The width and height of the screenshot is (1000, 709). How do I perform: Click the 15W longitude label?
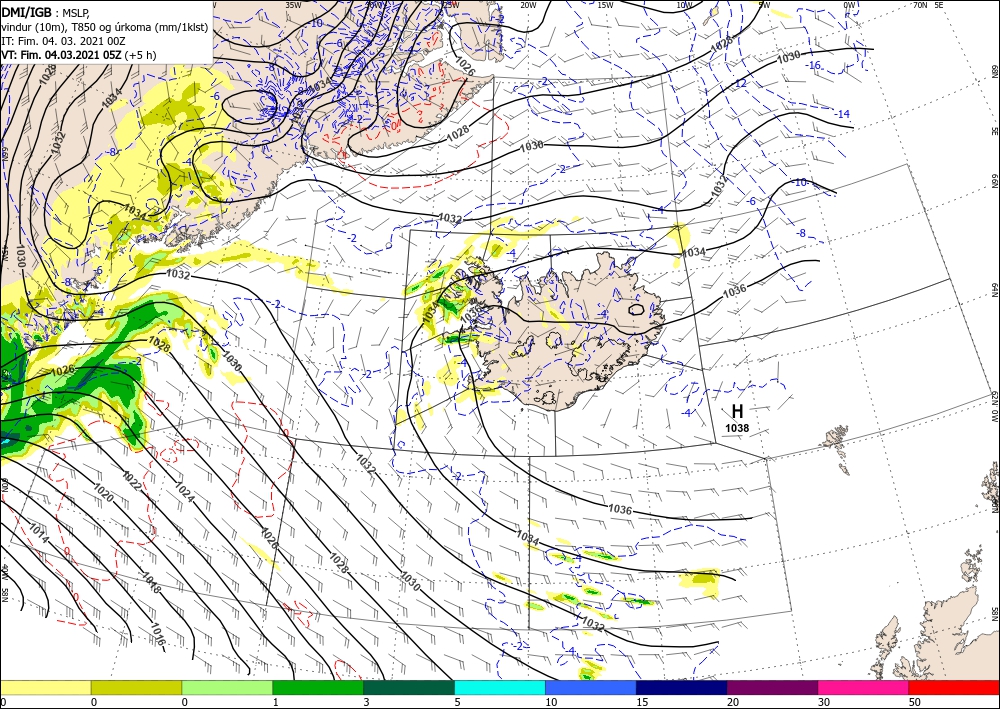coord(606,5)
